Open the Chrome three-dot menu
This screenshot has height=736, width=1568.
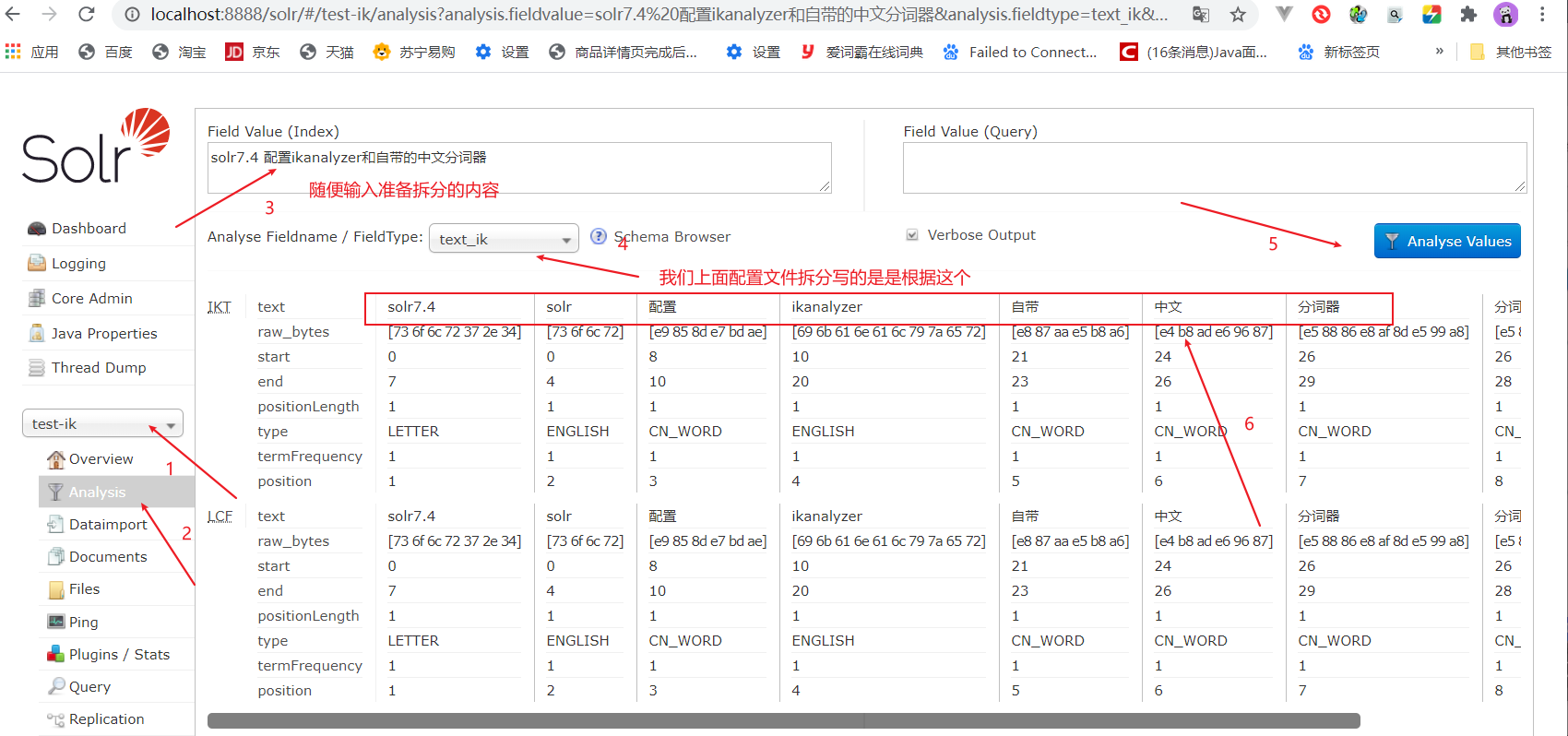click(1542, 14)
